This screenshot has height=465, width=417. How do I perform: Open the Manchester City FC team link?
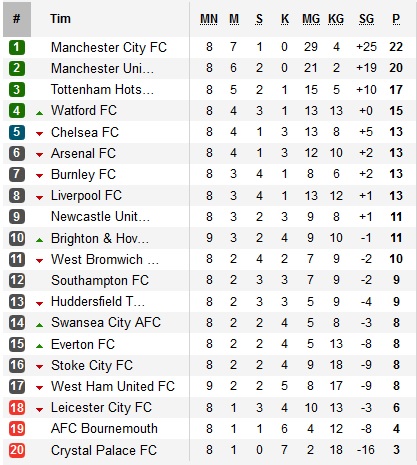pyautogui.click(x=109, y=47)
